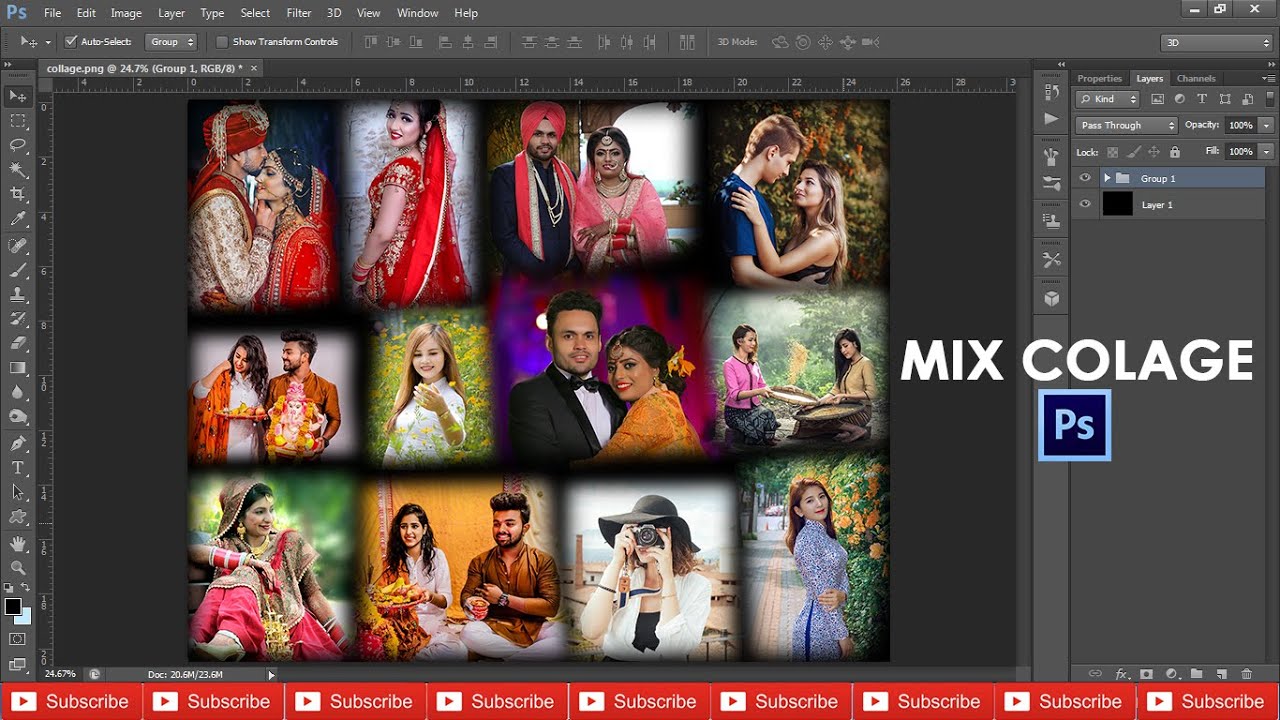Image resolution: width=1280 pixels, height=720 pixels.
Task: Switch to the Channels tab
Action: tap(1196, 78)
